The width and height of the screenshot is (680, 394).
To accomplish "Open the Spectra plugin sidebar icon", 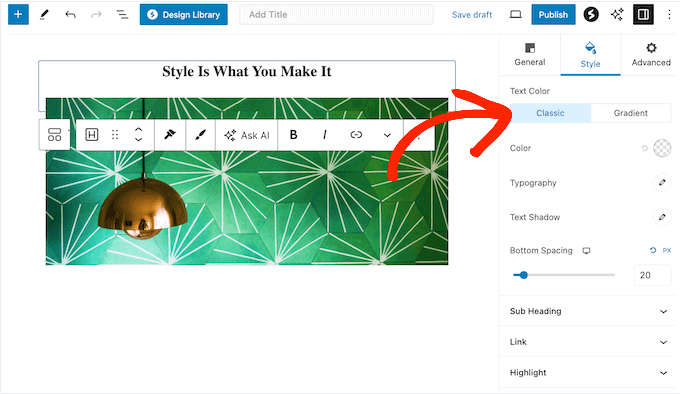I will point(591,14).
